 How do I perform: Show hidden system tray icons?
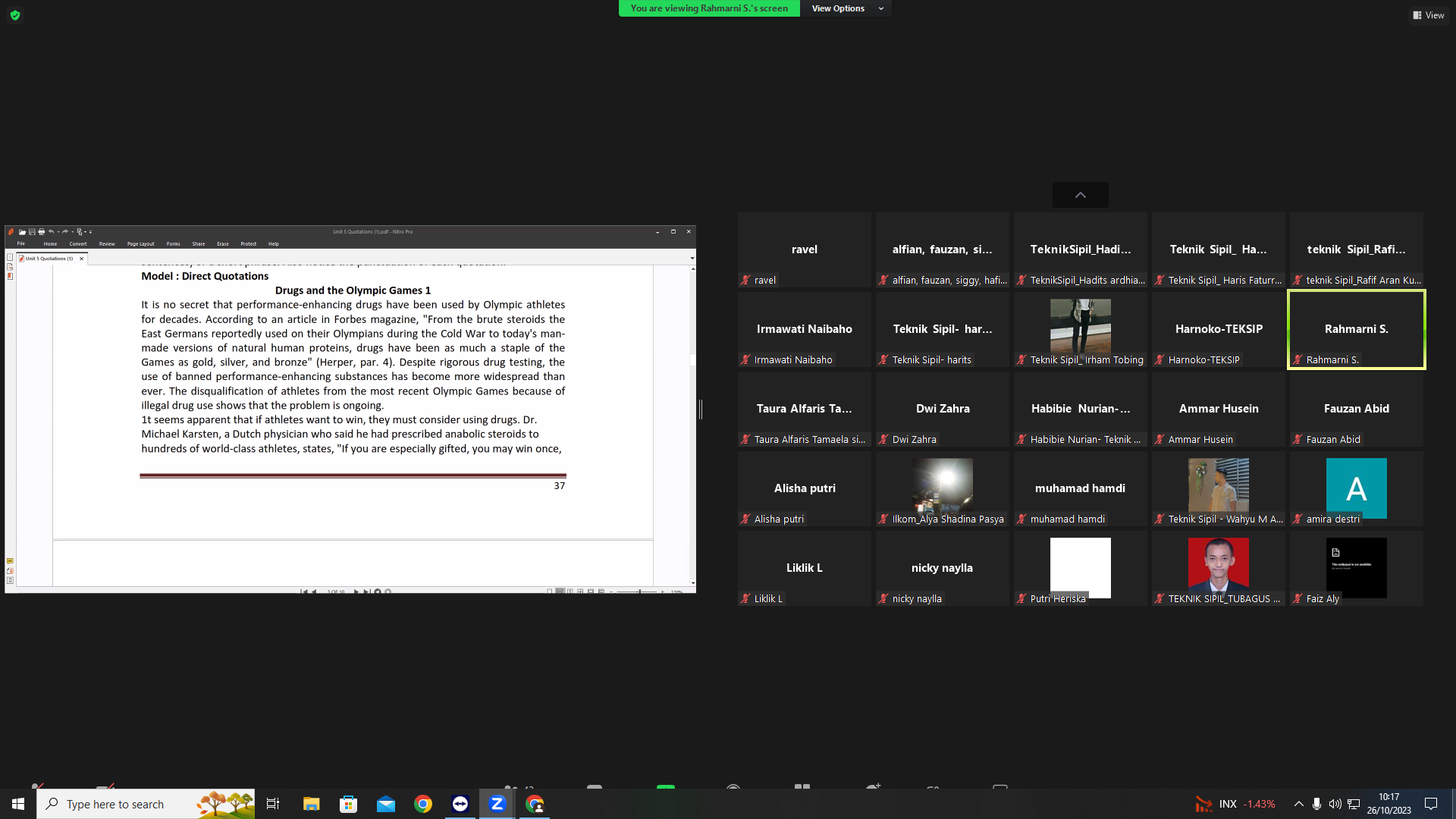(1299, 804)
